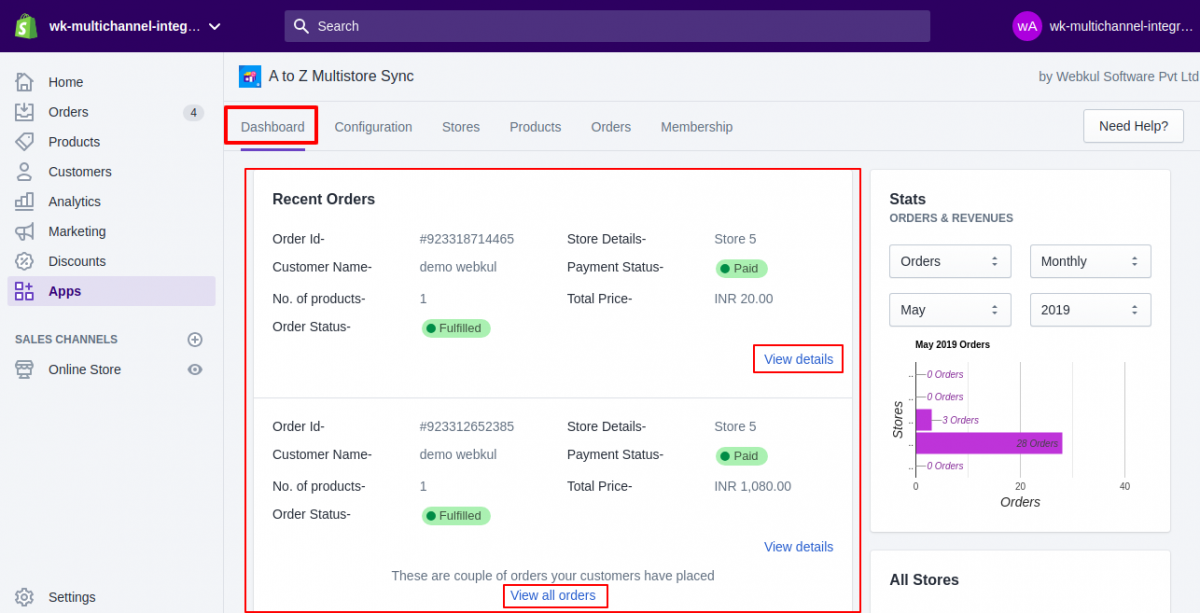
Task: Open the 2019 year dropdown
Action: pos(1090,309)
